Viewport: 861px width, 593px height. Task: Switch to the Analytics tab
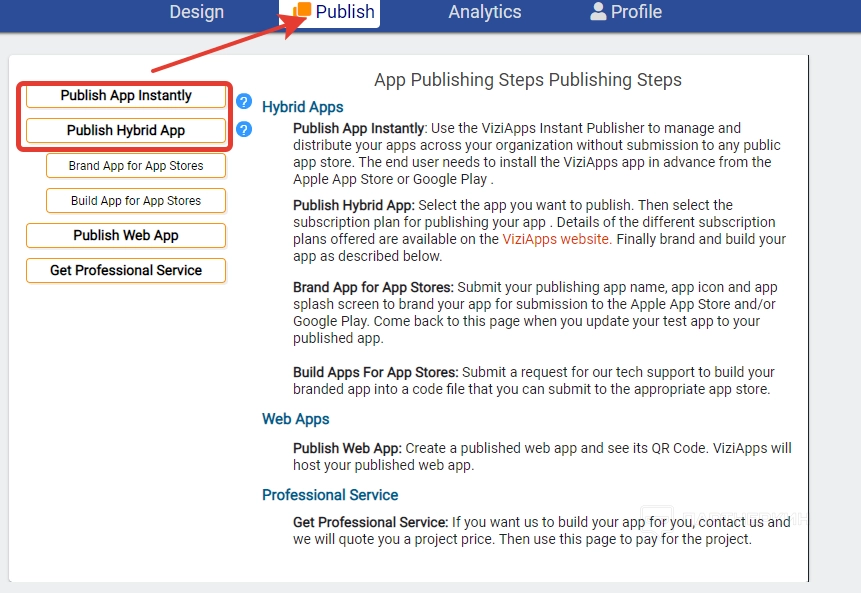click(x=485, y=12)
